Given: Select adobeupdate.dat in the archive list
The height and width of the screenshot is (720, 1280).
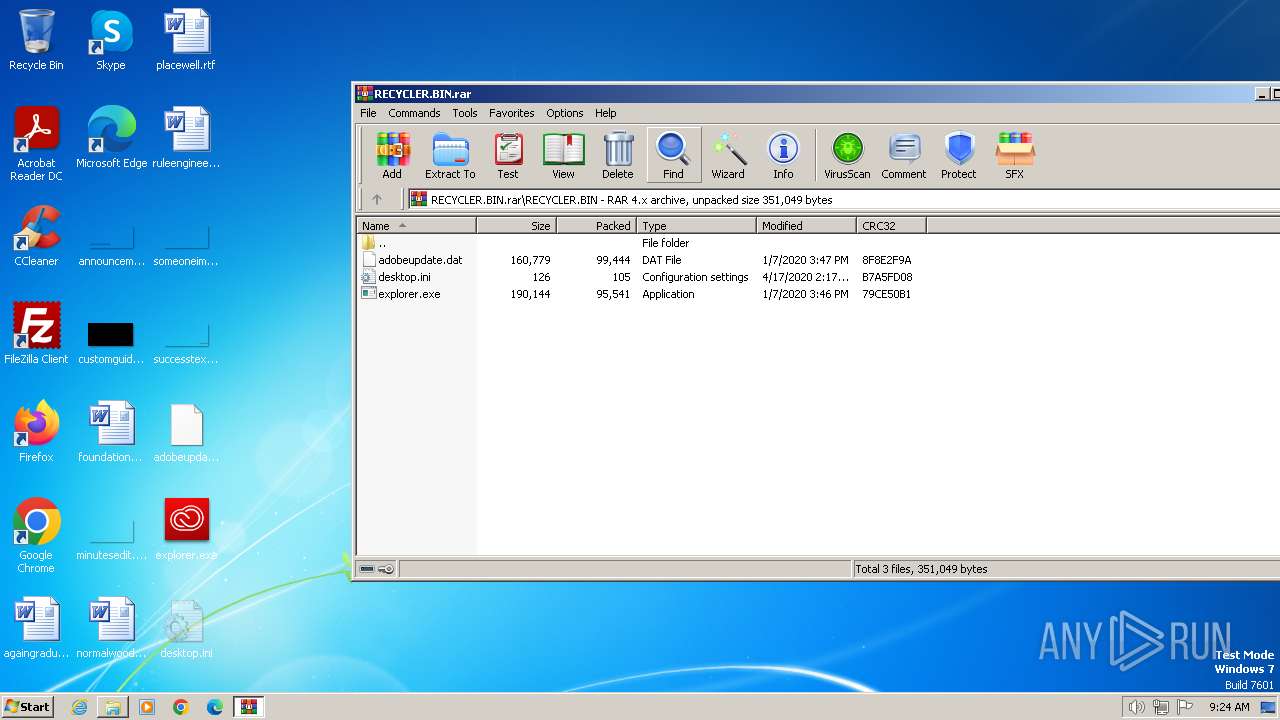Looking at the screenshot, I should click(x=640, y=260).
